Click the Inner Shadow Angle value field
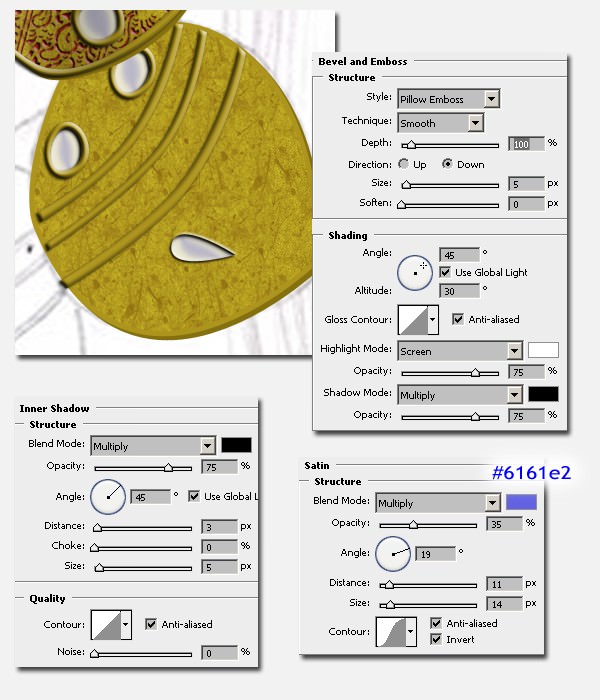The height and width of the screenshot is (700, 600). point(150,497)
